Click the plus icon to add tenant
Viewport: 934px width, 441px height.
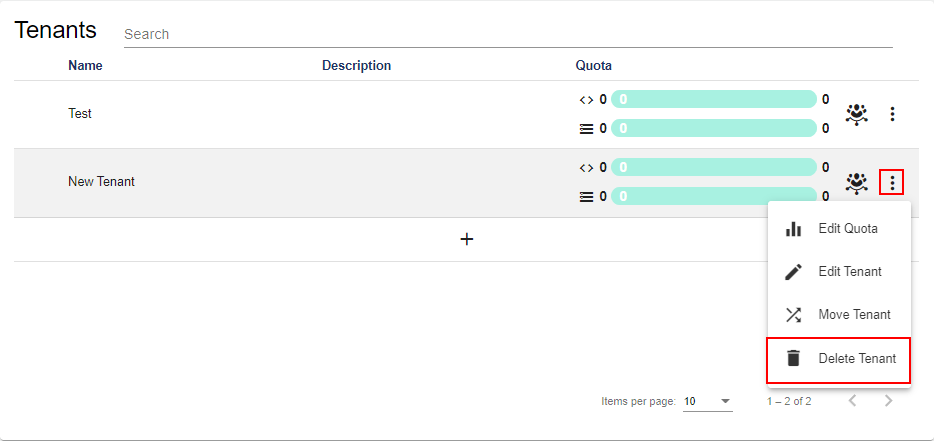pyautogui.click(x=466, y=240)
